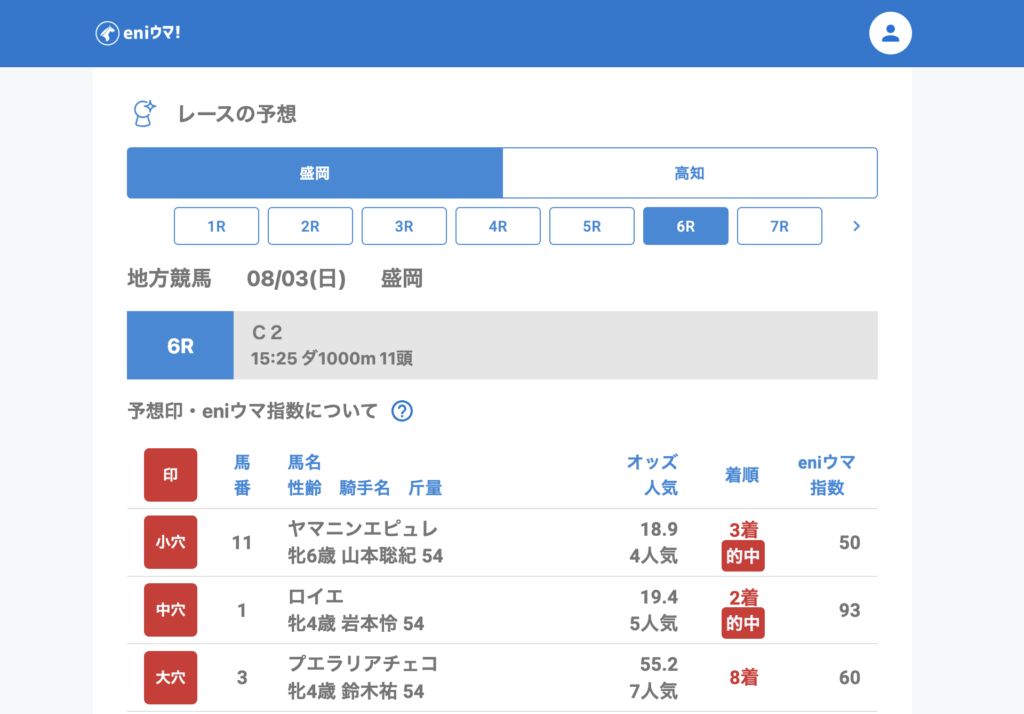The width and height of the screenshot is (1024, 714).
Task: Open 予想印・eniウマ指数について explanation link
Action: point(252,411)
